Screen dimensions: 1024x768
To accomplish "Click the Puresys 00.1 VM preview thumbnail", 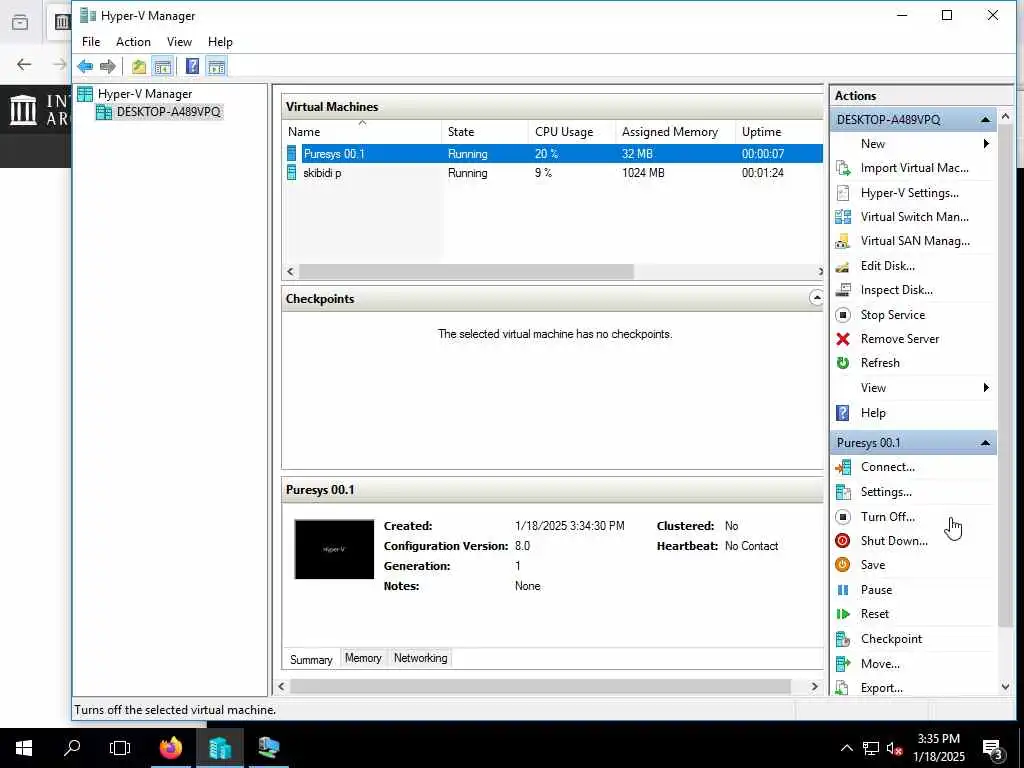I will (x=334, y=549).
